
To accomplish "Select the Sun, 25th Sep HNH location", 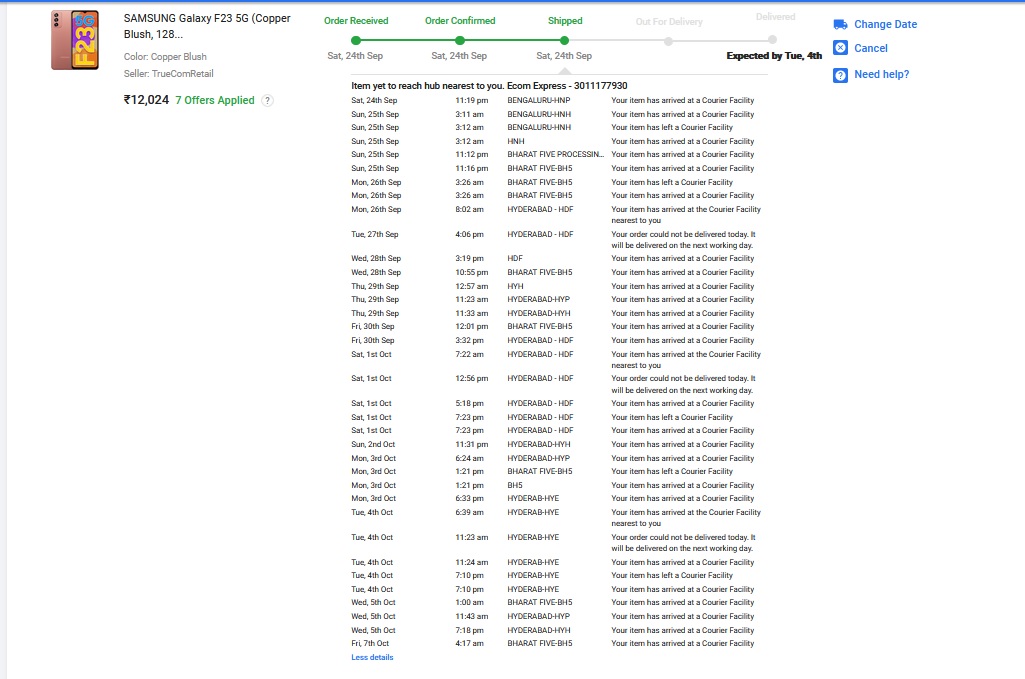I will pyautogui.click(x=516, y=142).
